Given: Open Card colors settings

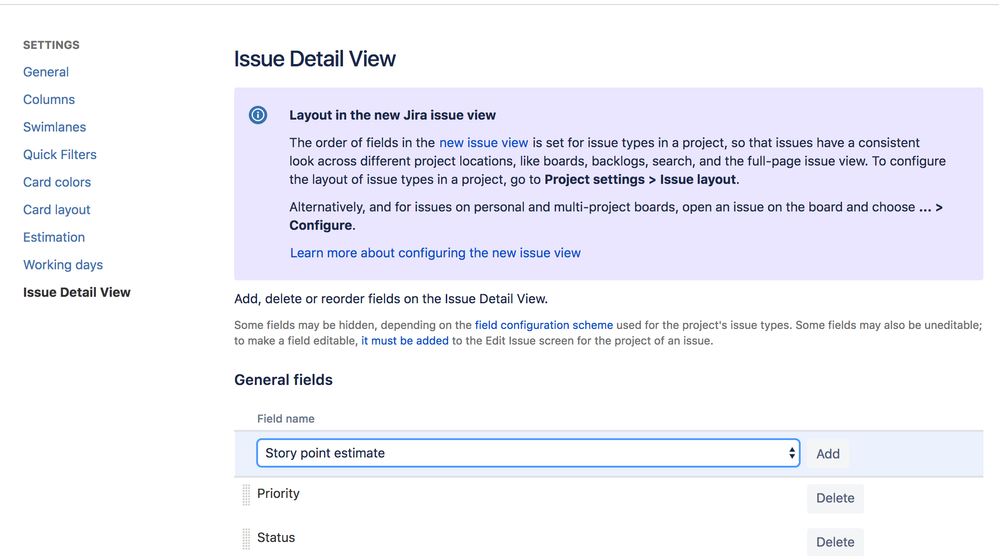Looking at the screenshot, I should [x=57, y=182].
